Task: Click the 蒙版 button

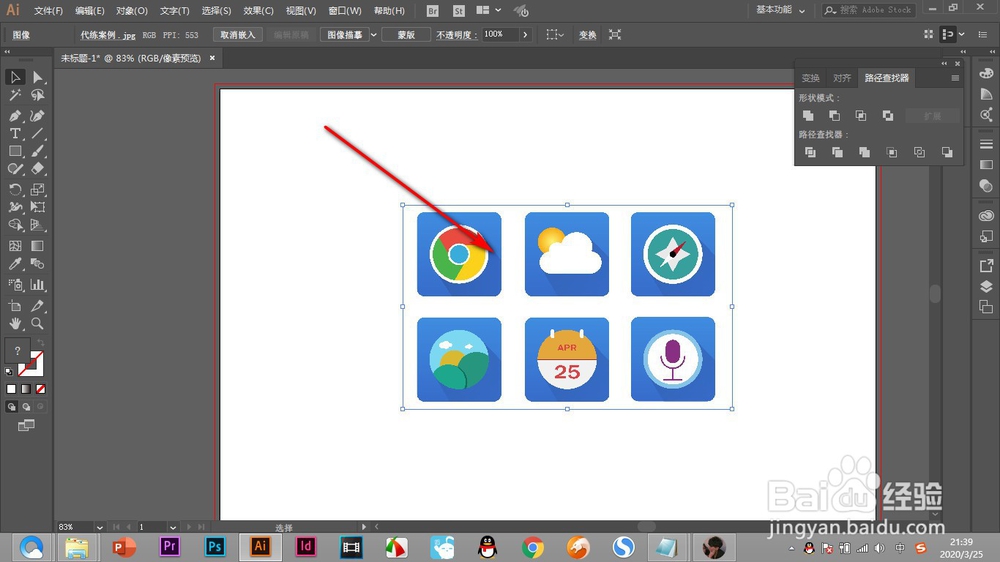Action: [406, 35]
